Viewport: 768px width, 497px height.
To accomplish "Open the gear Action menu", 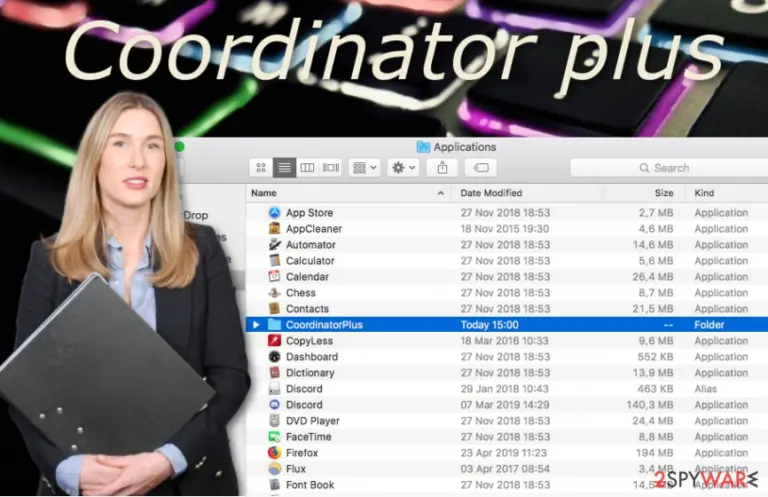I will [403, 168].
